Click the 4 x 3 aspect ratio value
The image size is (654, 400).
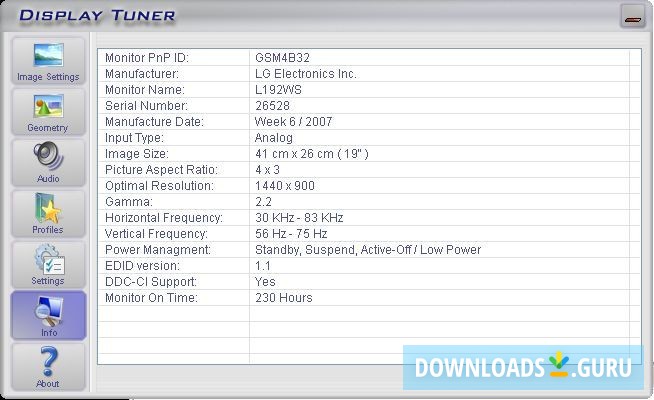267,170
